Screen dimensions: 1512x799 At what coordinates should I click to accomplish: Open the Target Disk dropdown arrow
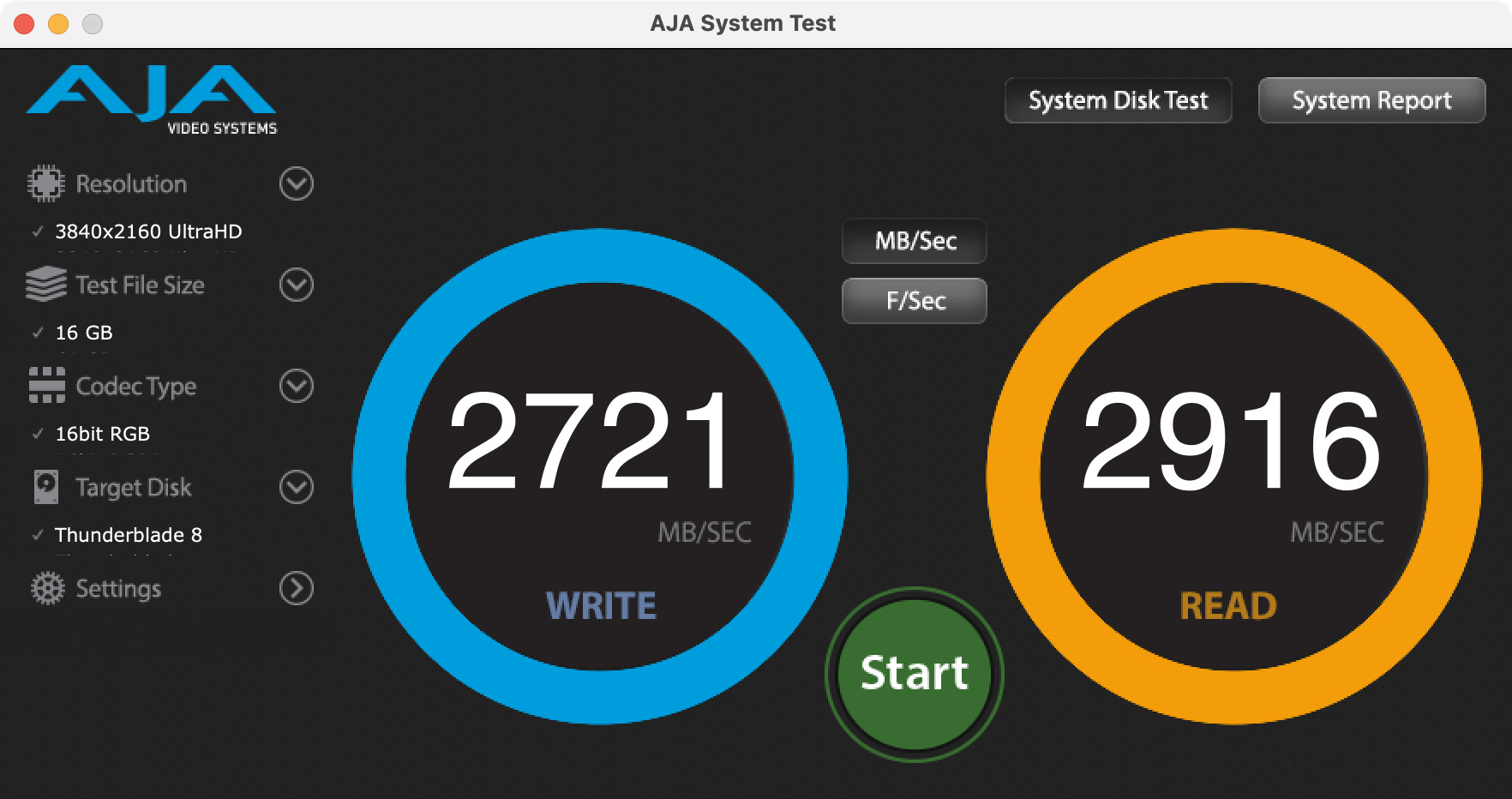tap(297, 487)
